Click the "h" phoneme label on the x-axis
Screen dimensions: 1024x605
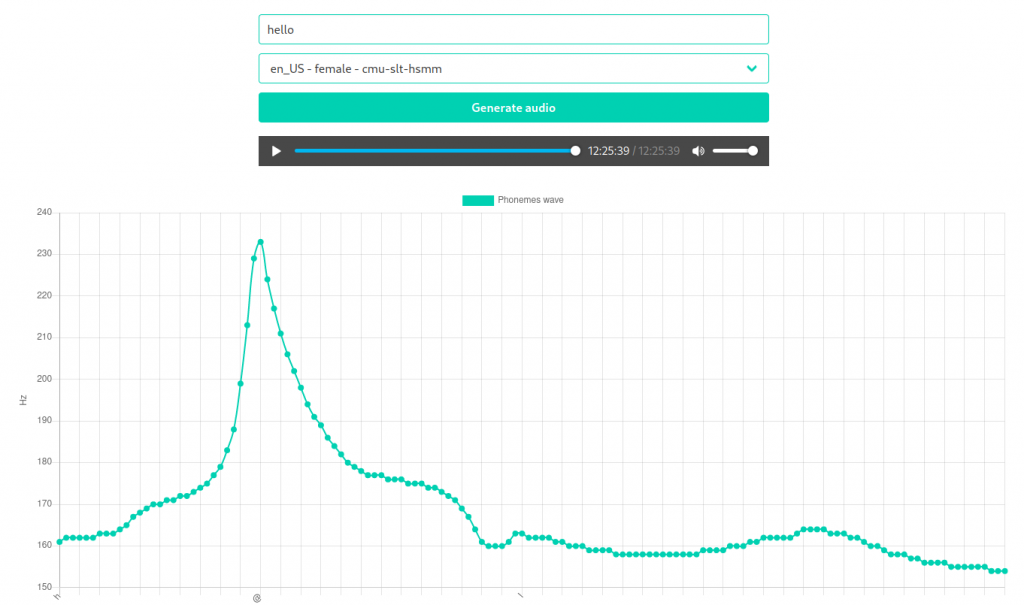pyautogui.click(x=57, y=597)
